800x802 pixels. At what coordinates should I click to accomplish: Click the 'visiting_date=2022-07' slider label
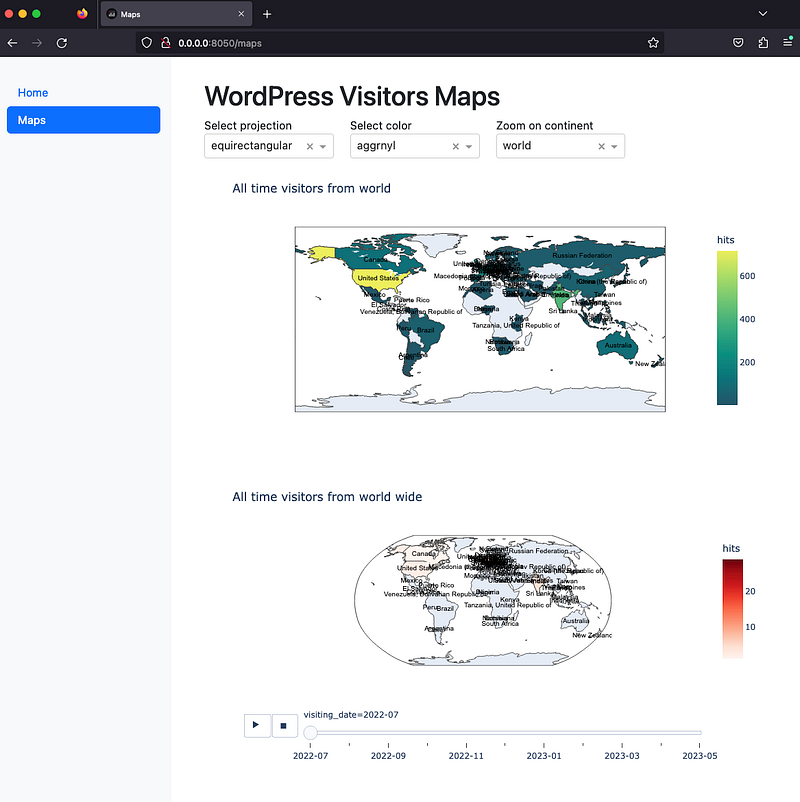[x=351, y=715]
